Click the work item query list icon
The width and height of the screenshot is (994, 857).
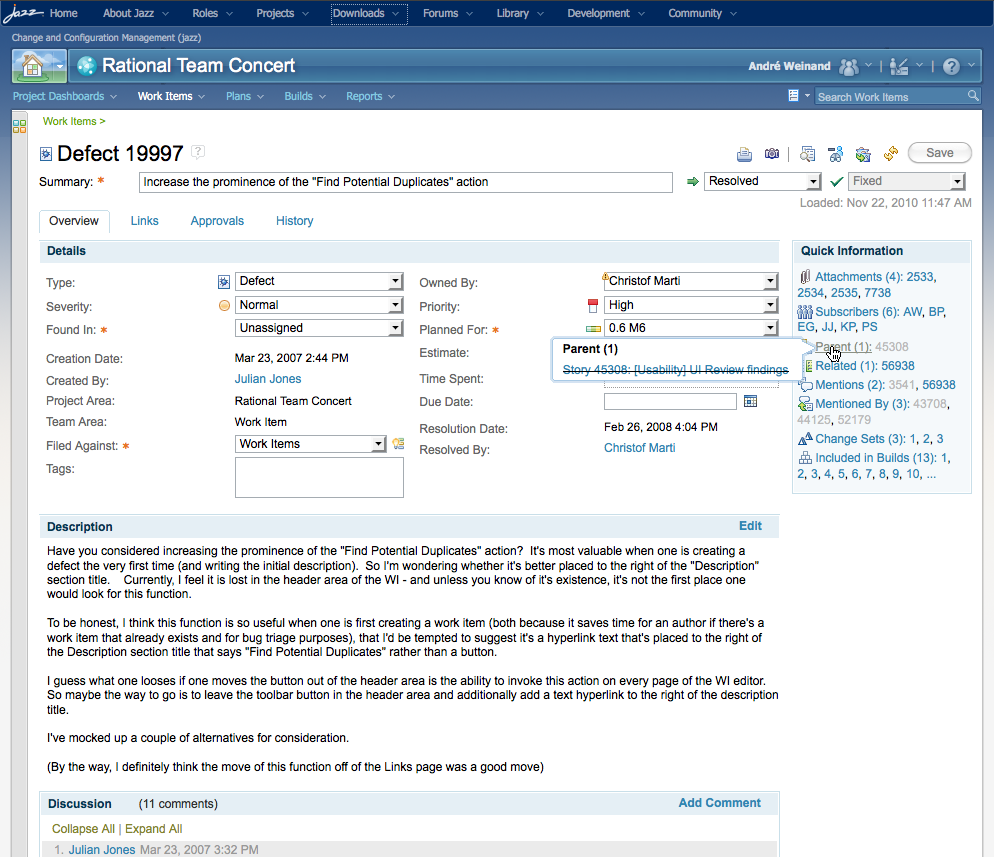coord(793,96)
